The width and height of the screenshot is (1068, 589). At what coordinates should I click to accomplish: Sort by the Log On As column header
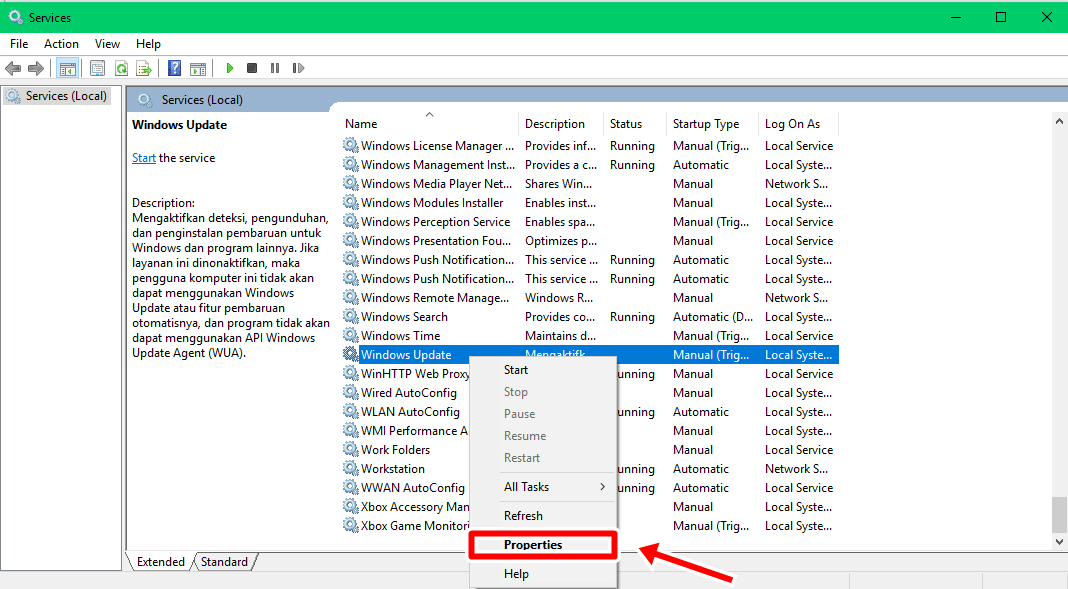(798, 123)
